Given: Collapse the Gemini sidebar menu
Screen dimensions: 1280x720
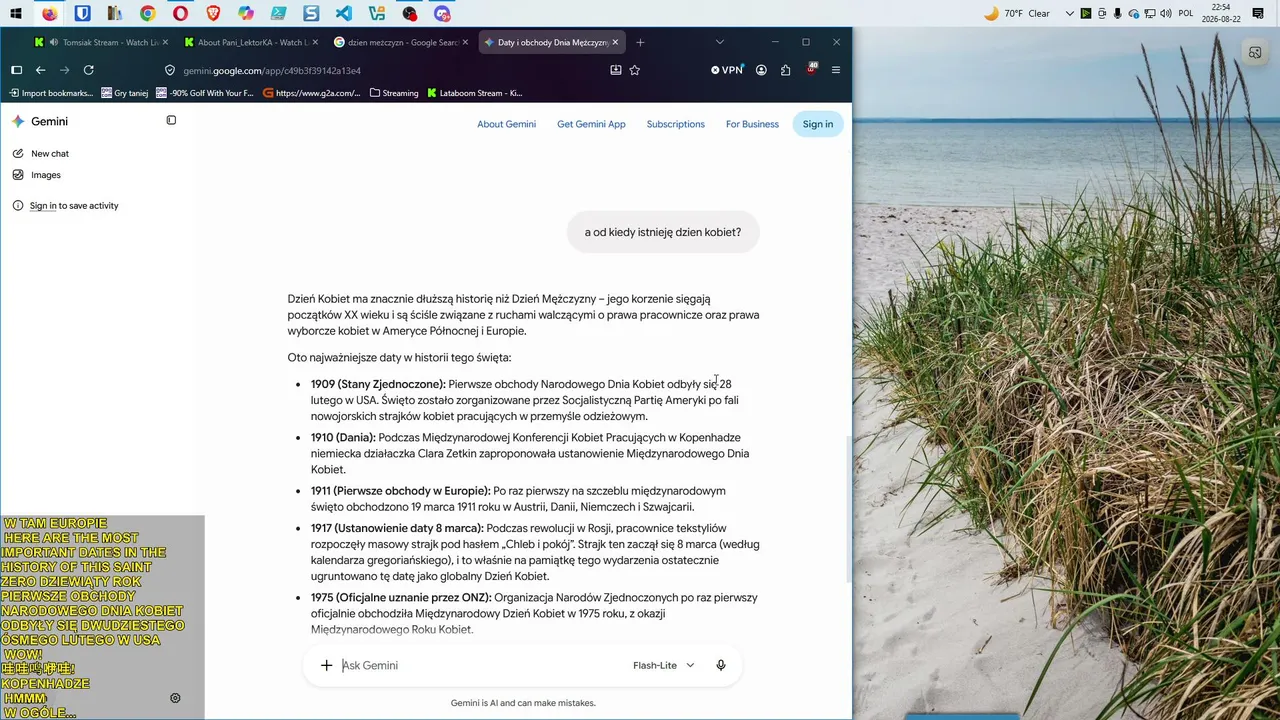Looking at the screenshot, I should point(171,120).
